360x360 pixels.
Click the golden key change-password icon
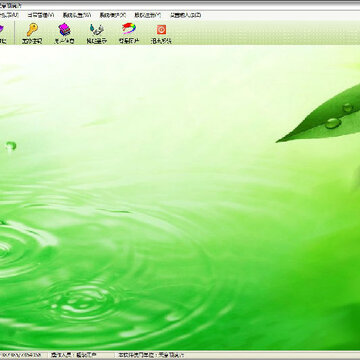pyautogui.click(x=32, y=30)
